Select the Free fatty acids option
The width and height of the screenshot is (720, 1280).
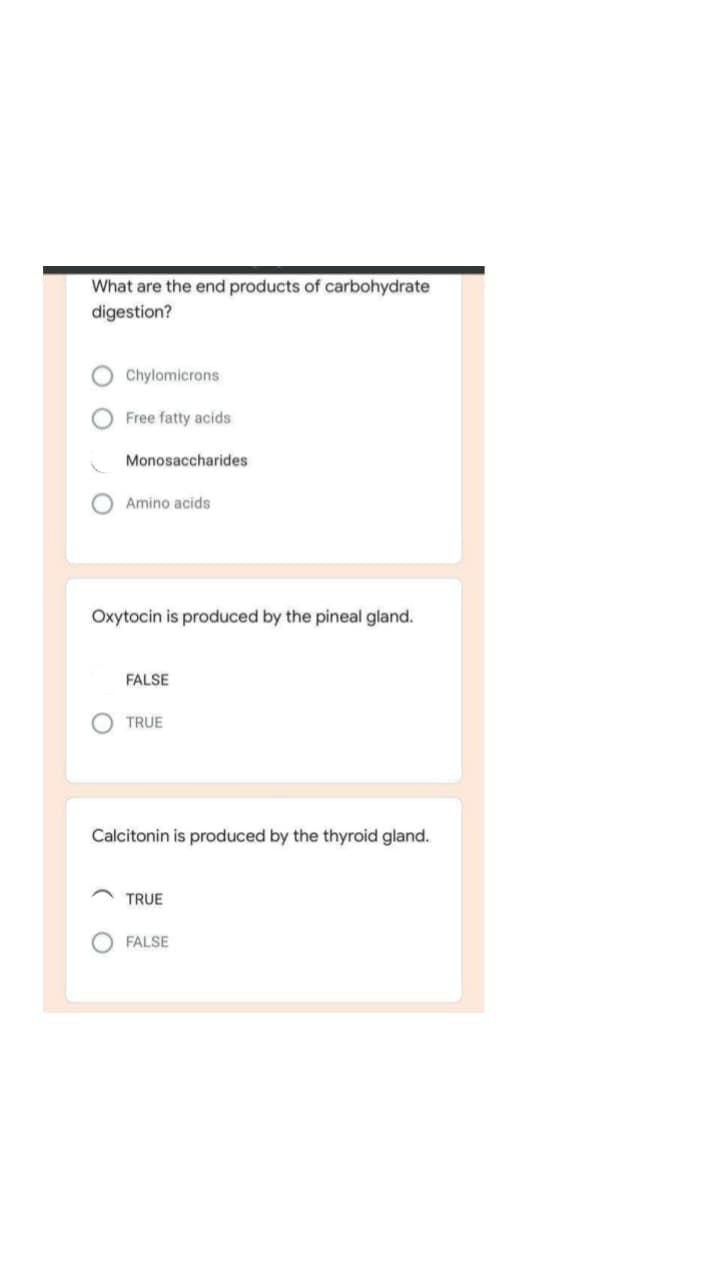click(102, 418)
